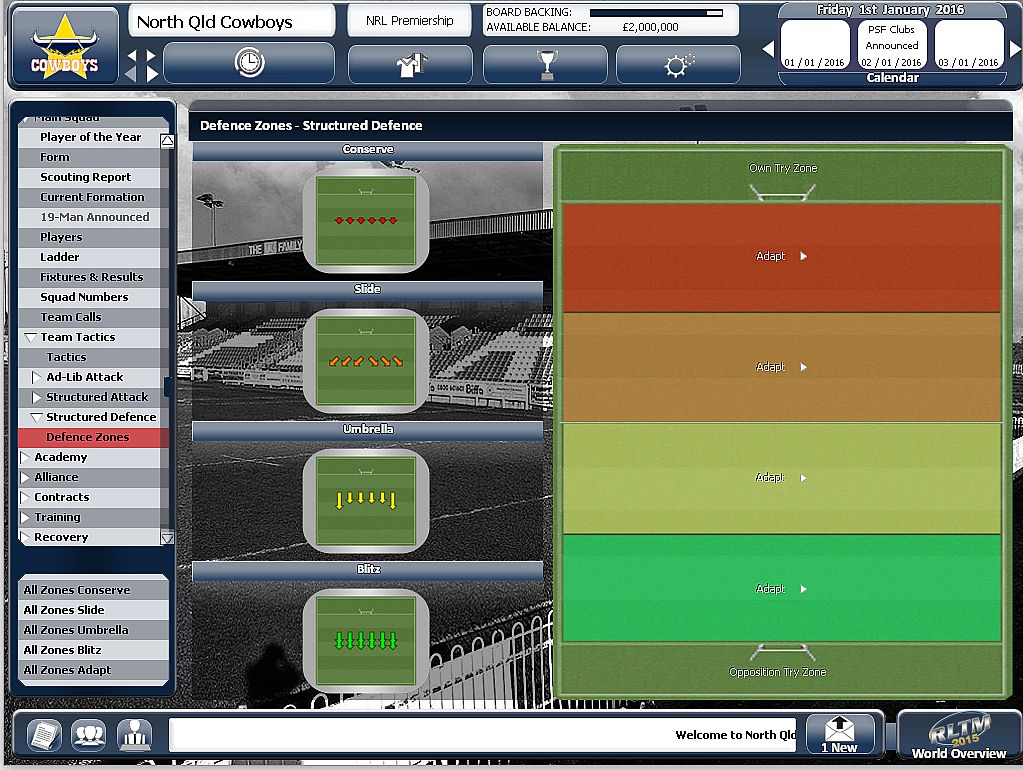Click the Cowboys club logo
This screenshot has width=1023, height=770.
(65, 47)
